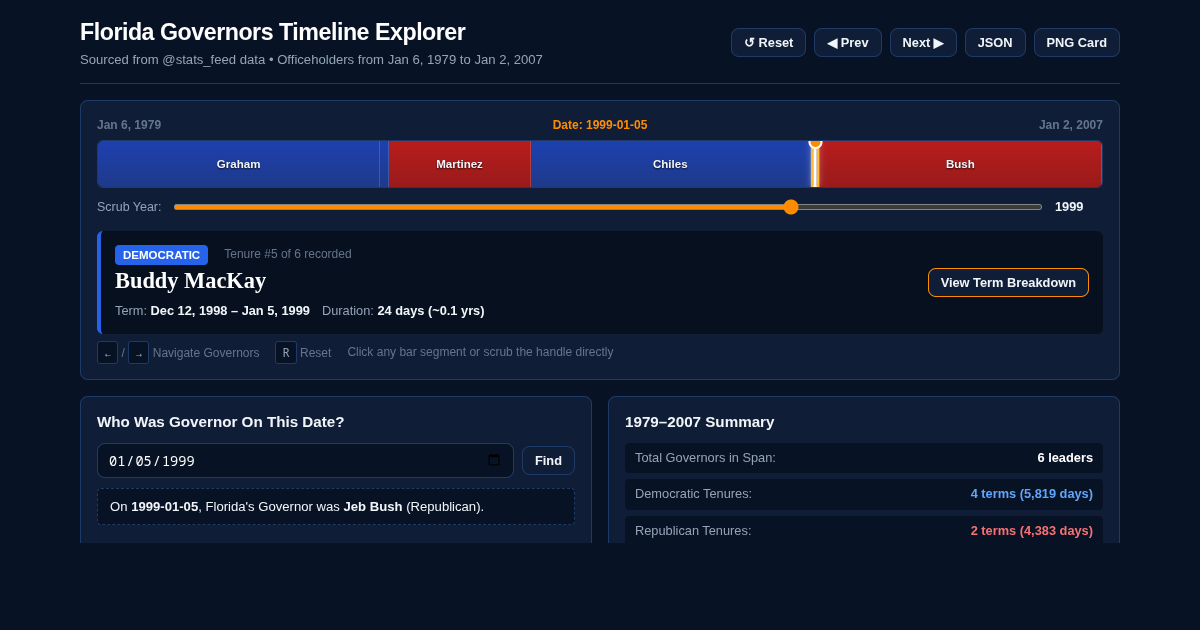1200x630 pixels.
Task: Click the left arrow key hint icon
Action: tap(107, 353)
